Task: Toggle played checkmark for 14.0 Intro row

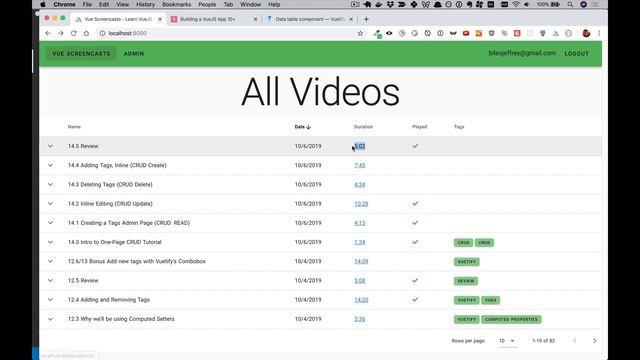Action: [415, 242]
